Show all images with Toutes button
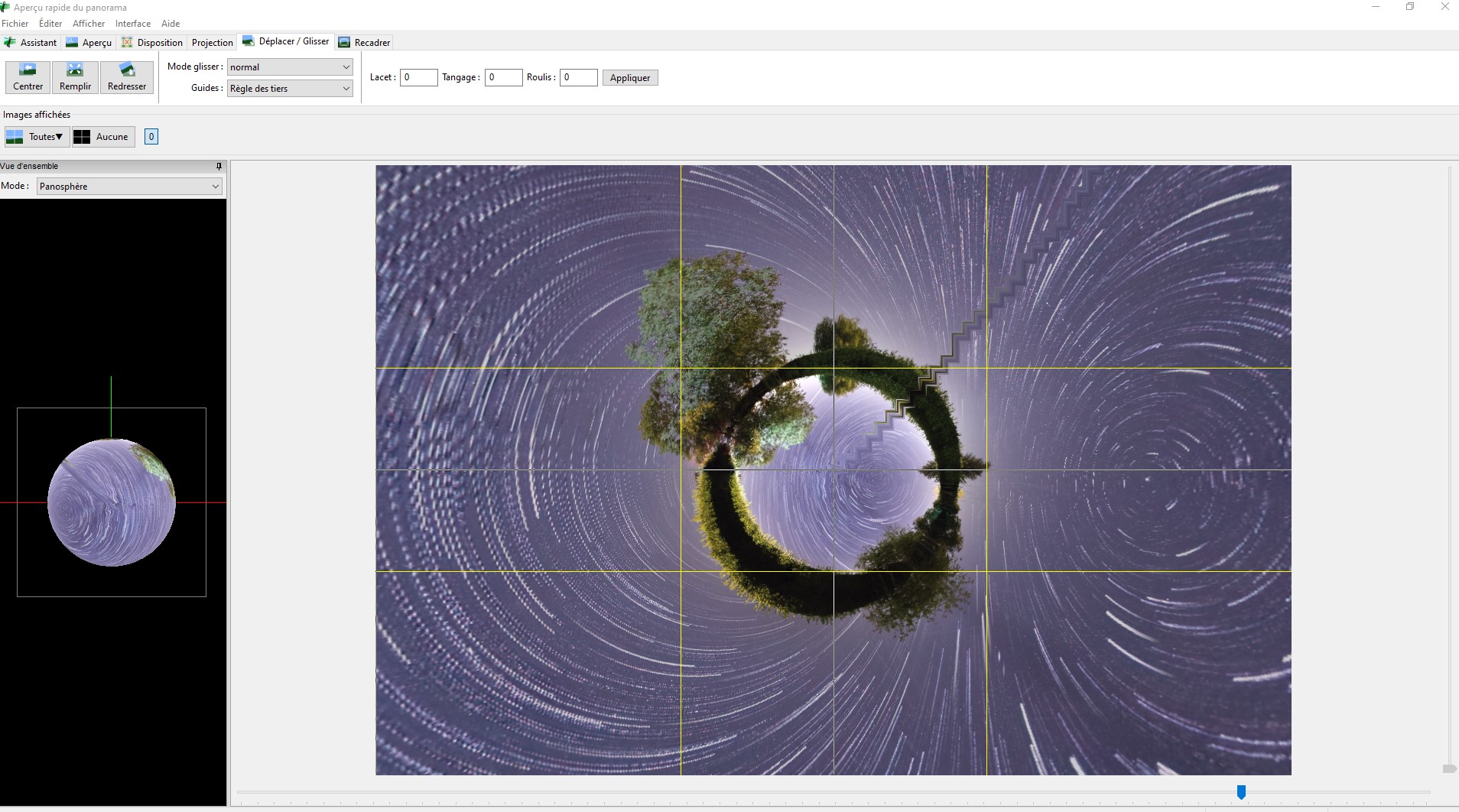The width and height of the screenshot is (1459, 812). tap(35, 137)
